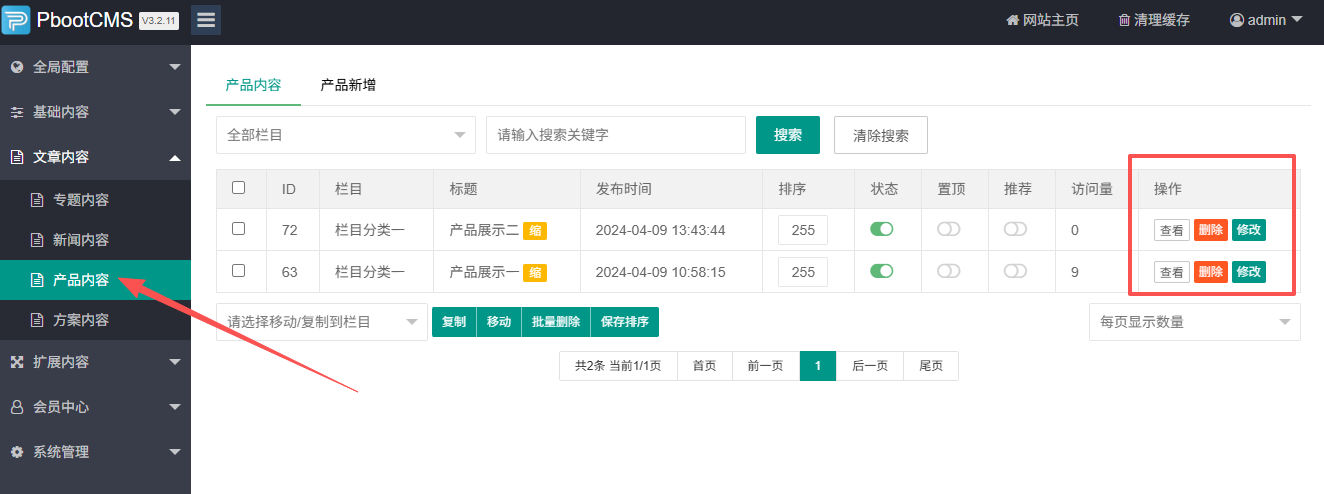The height and width of the screenshot is (494, 1324).
Task: Toggle the sidebar hamburger menu button
Action: (x=206, y=20)
